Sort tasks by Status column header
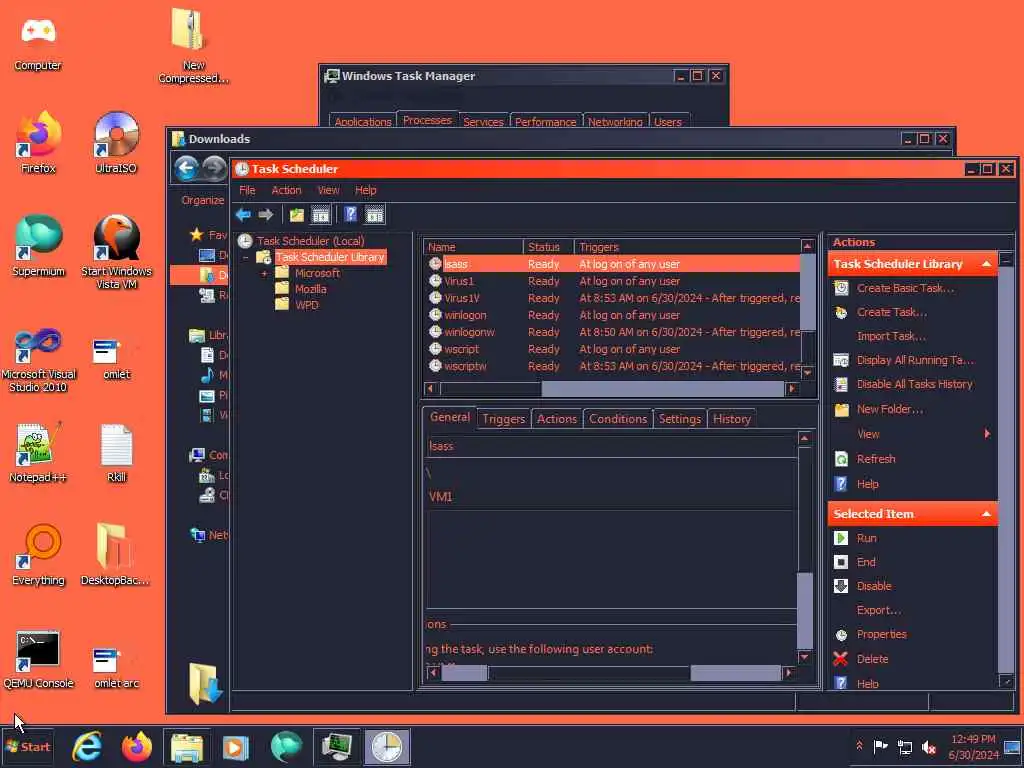Viewport: 1024px width, 768px height. [549, 247]
